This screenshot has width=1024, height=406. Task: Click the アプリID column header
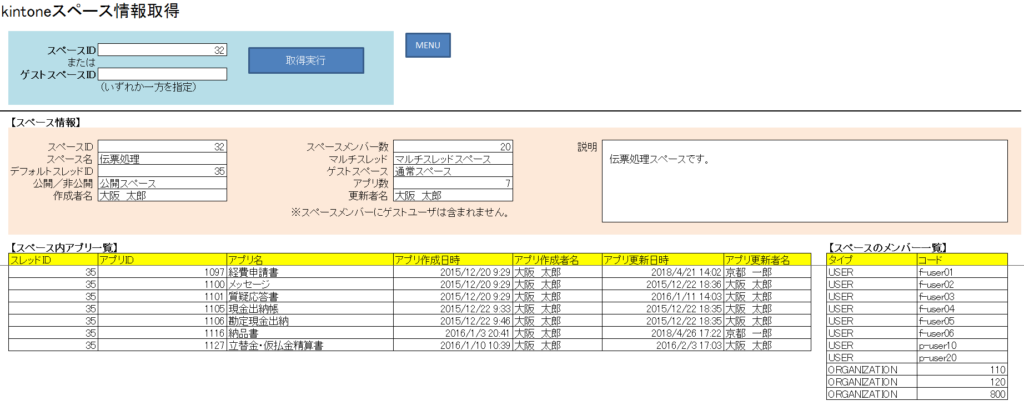click(162, 260)
